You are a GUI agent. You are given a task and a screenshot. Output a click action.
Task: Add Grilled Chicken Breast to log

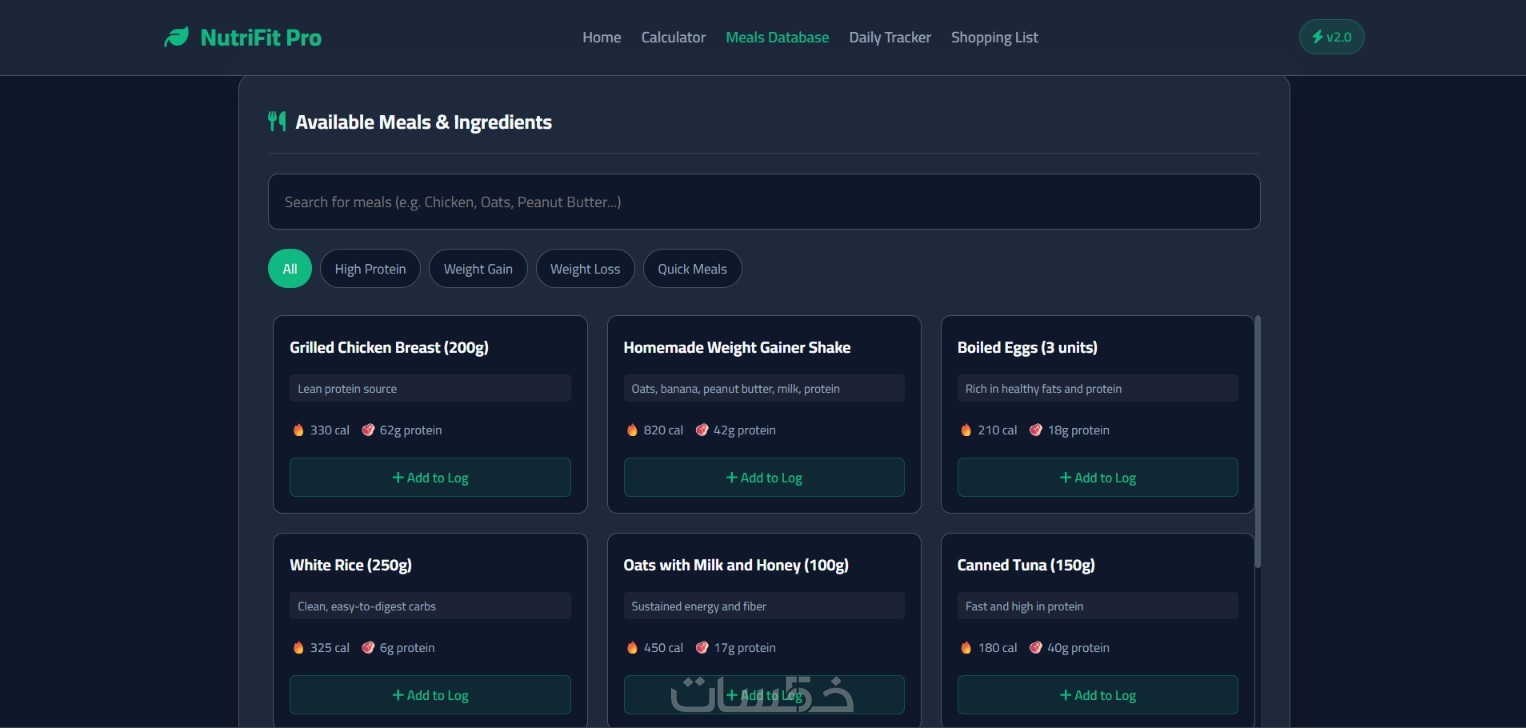pos(430,477)
